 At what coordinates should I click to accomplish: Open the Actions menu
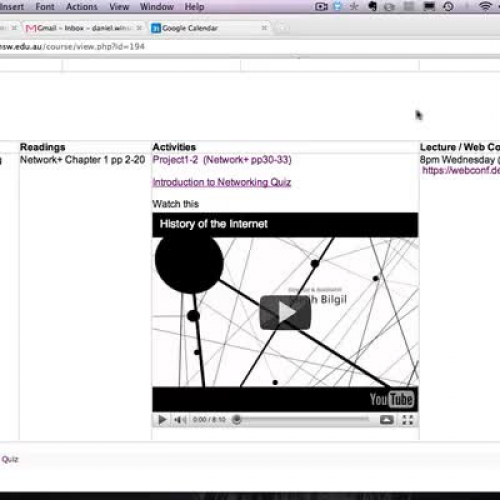(x=82, y=7)
